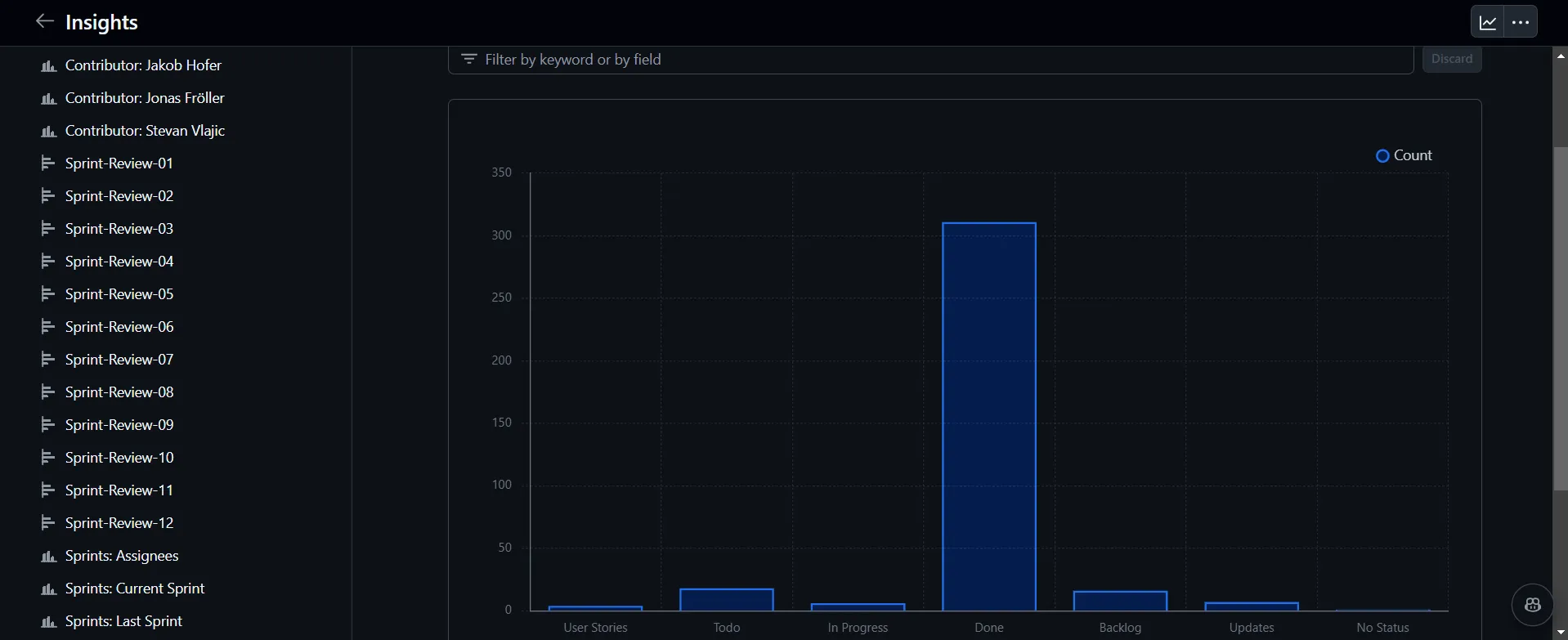Viewport: 1568px width, 640px height.
Task: Click the Filter by keyword or field input
Action: [930, 60]
